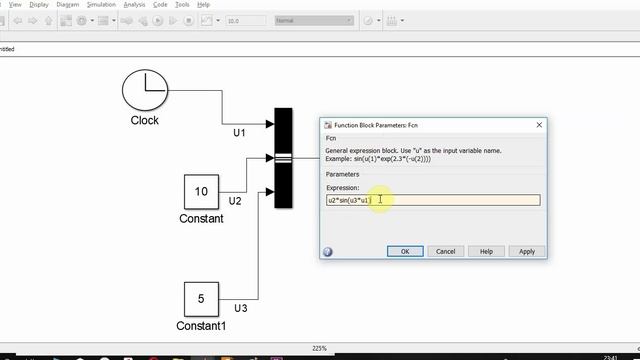Expand the gear icon dropdown arrow

(x=92, y=20)
